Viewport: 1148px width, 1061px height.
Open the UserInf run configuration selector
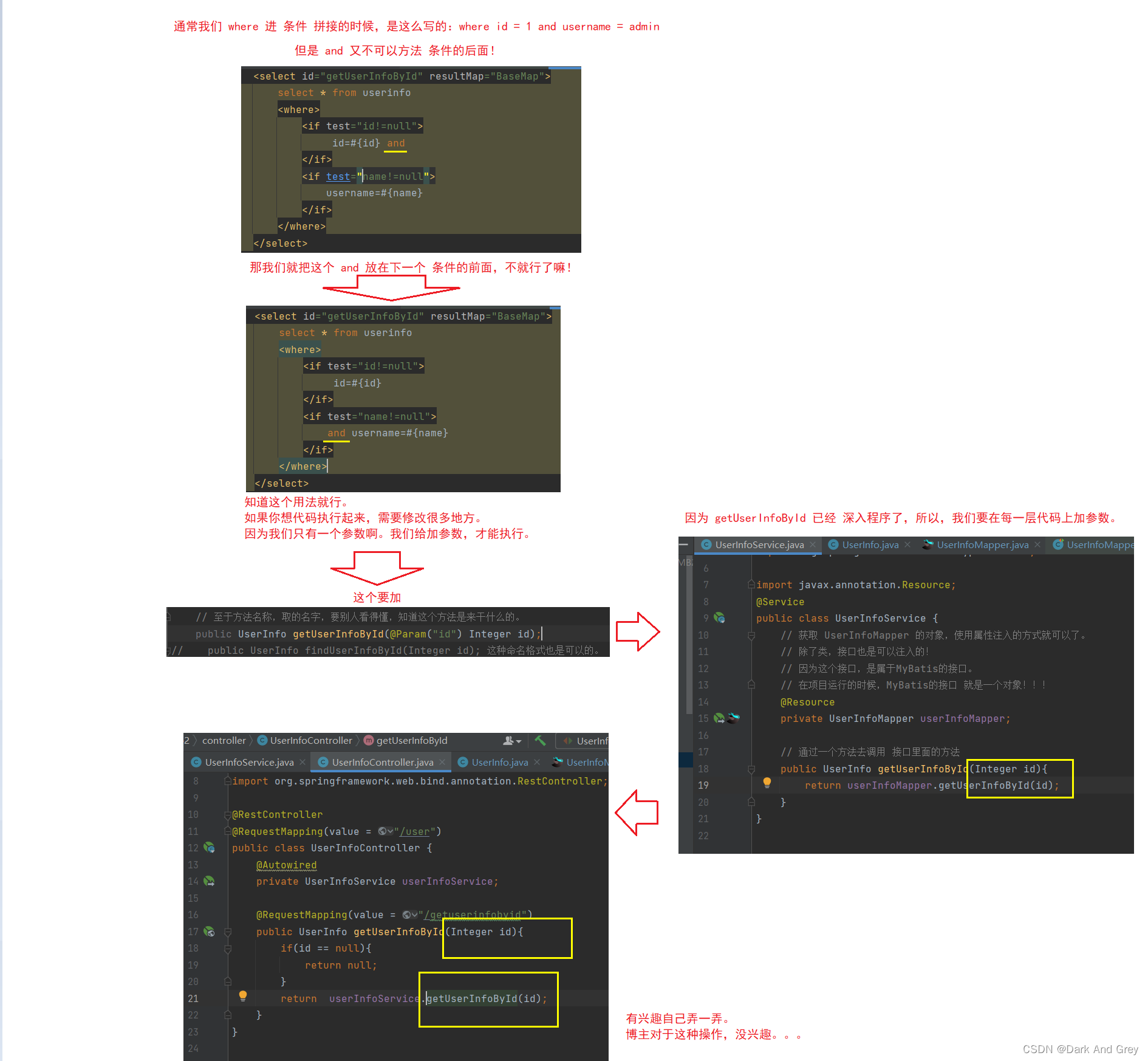(583, 741)
